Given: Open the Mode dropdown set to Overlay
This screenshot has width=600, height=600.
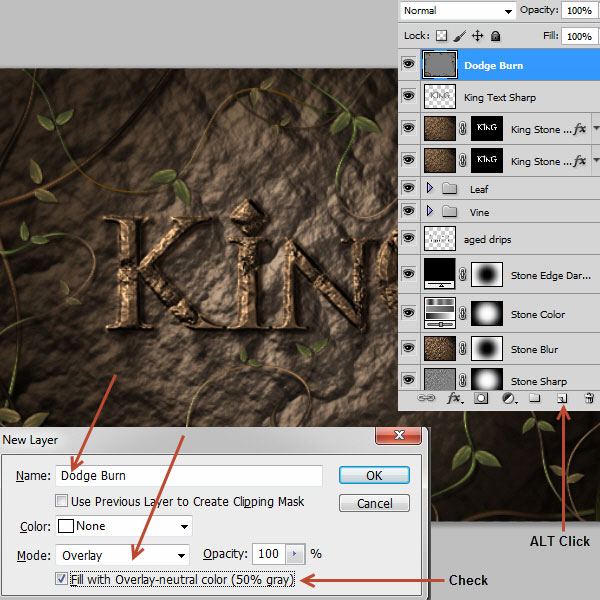Looking at the screenshot, I should pyautogui.click(x=122, y=555).
